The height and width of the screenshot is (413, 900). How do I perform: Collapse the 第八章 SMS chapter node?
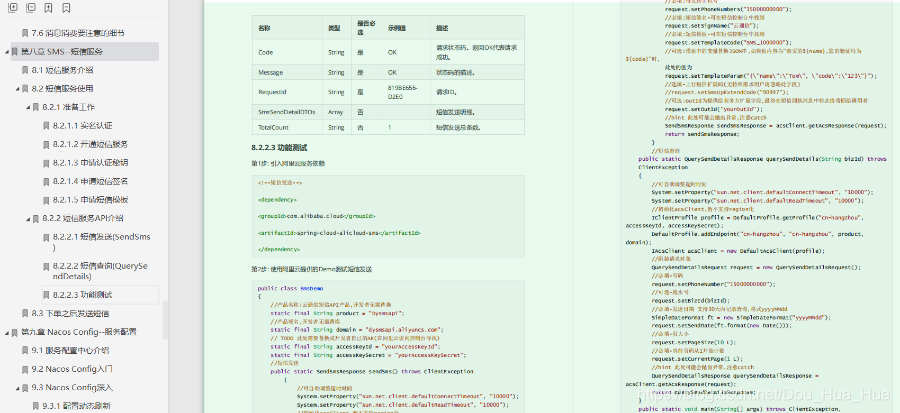(7, 52)
